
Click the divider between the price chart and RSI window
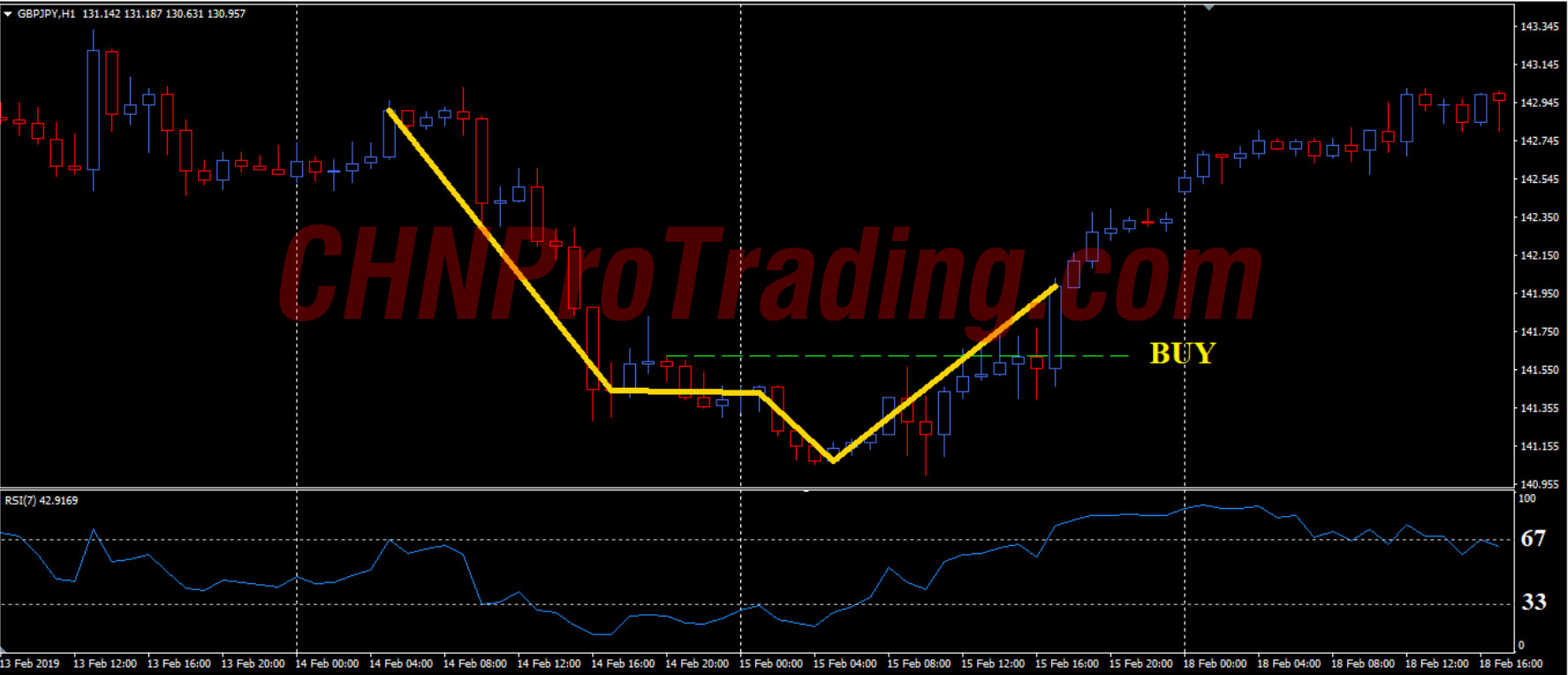point(757,488)
